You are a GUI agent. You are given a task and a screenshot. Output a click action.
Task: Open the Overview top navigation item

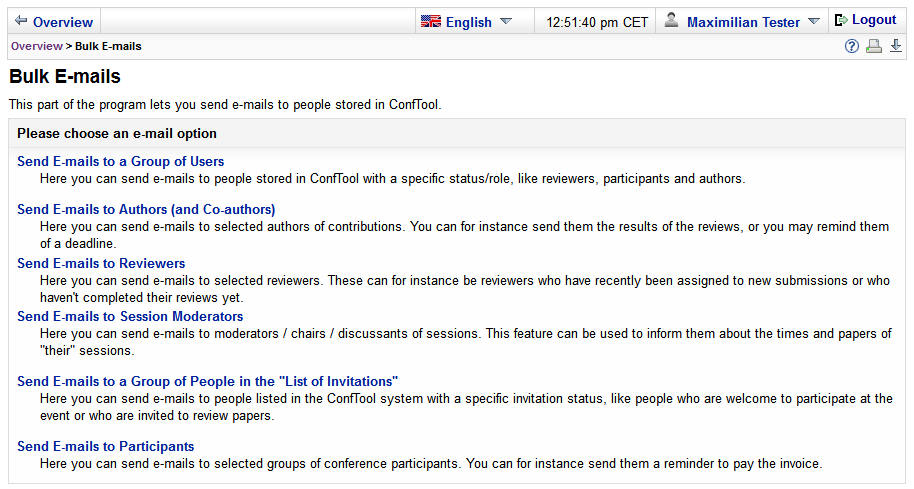tap(62, 22)
